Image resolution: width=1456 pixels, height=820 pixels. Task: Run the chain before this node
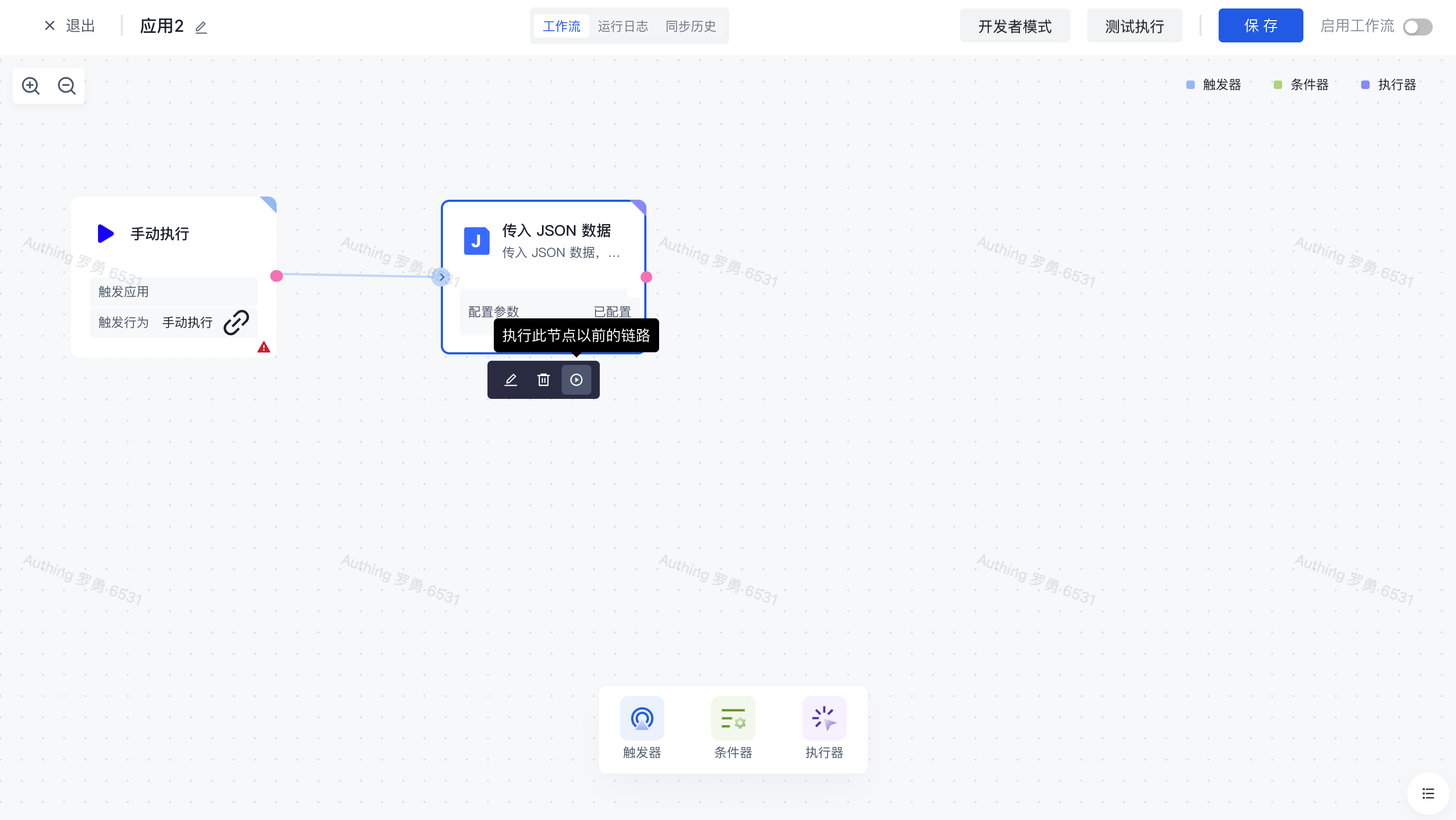tap(576, 380)
